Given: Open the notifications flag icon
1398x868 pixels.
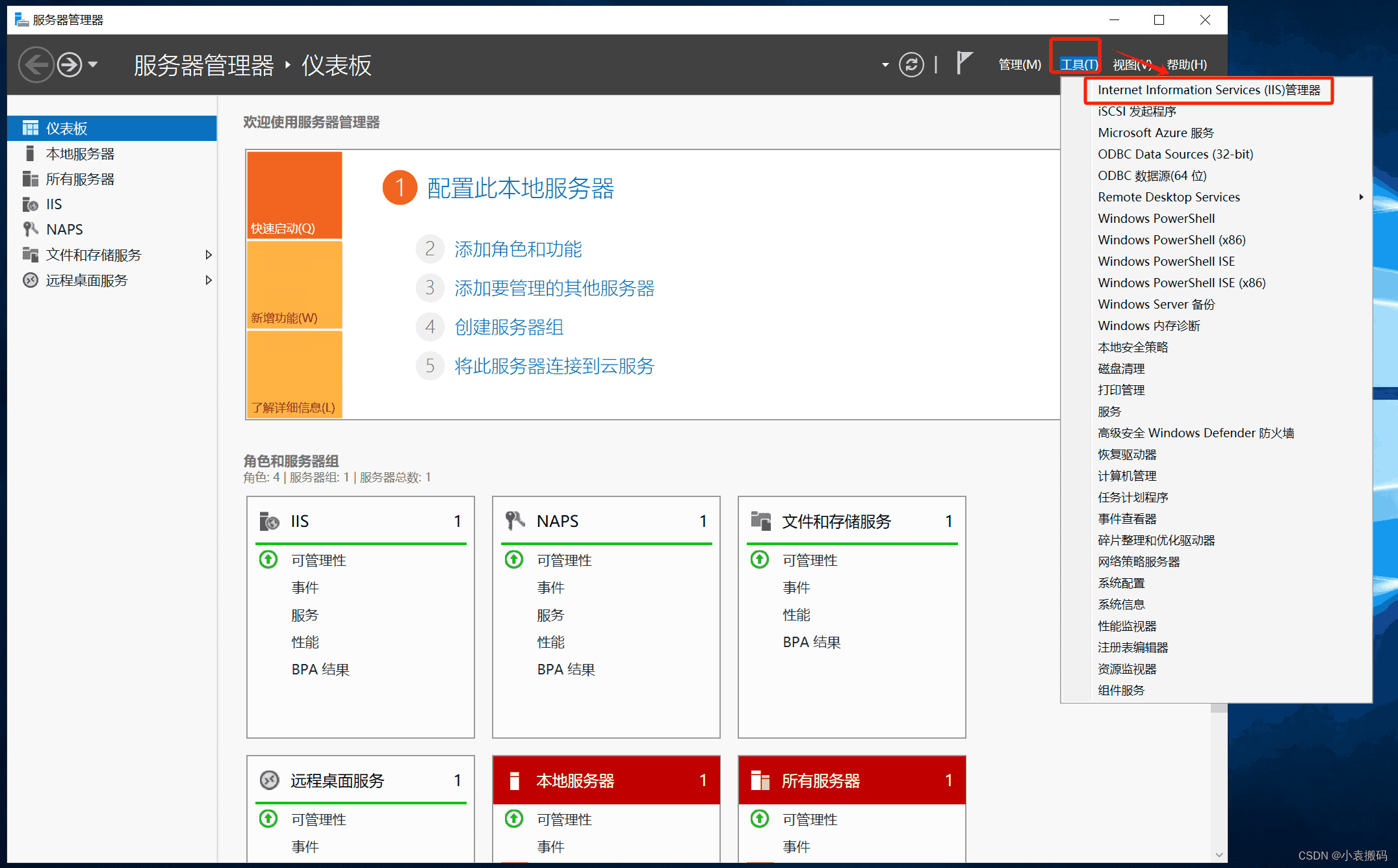Looking at the screenshot, I should [964, 64].
